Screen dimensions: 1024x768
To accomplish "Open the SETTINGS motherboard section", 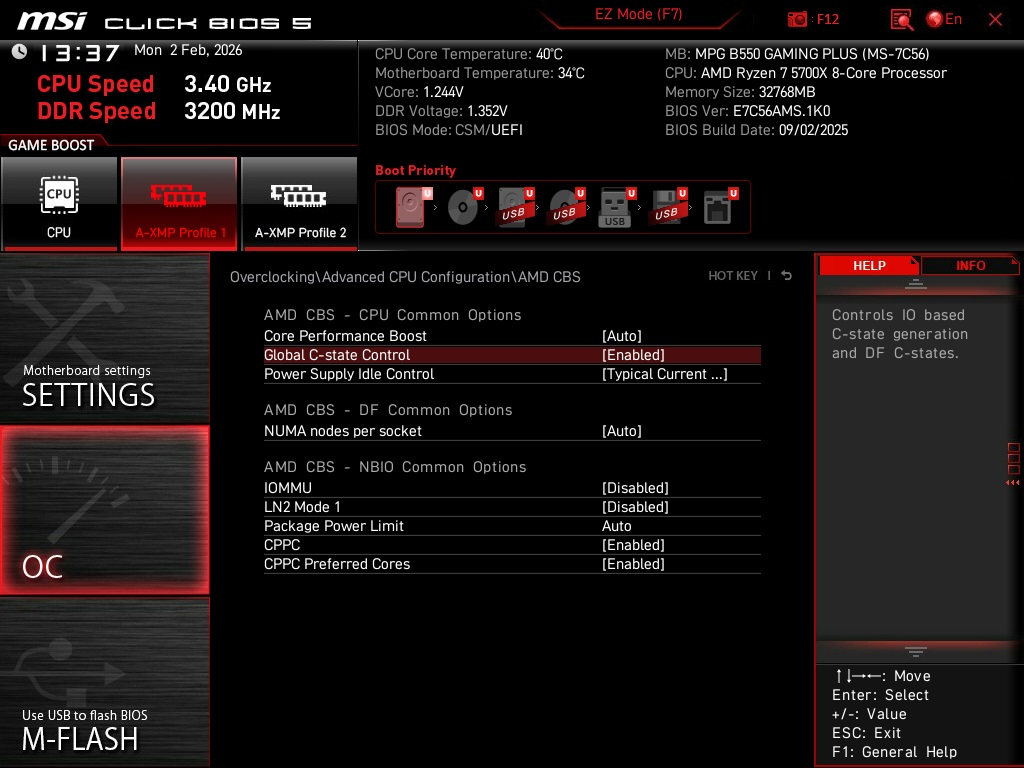I will click(104, 338).
